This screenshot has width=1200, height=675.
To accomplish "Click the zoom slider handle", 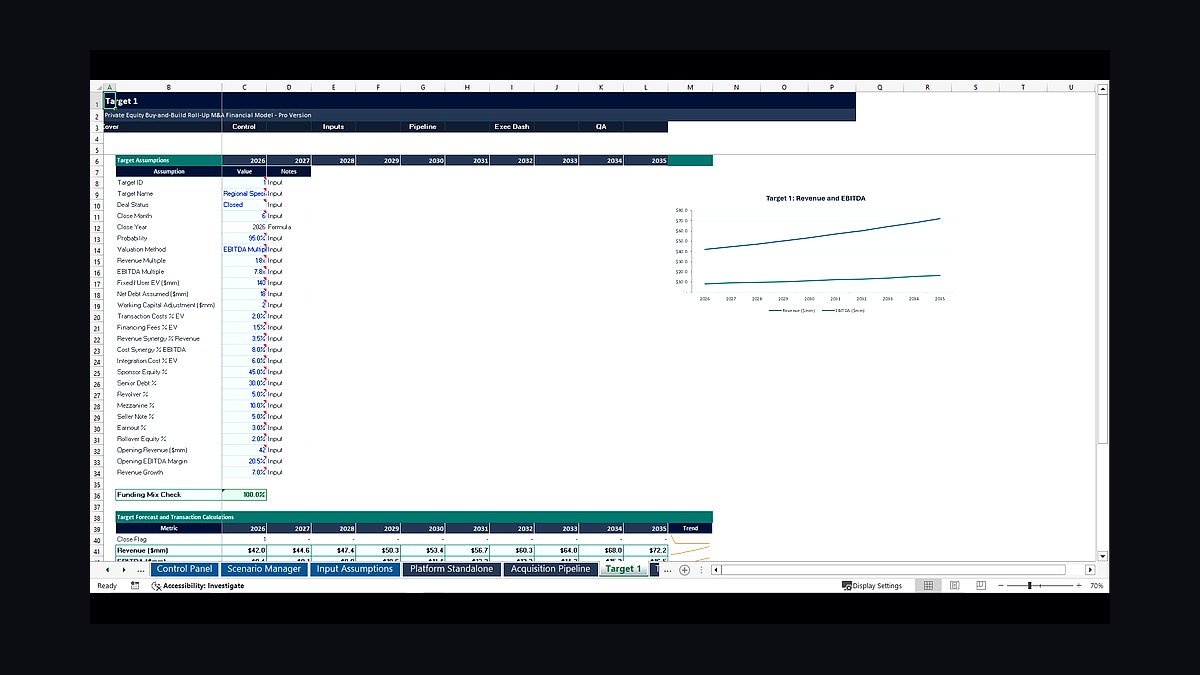I will point(1029,586).
